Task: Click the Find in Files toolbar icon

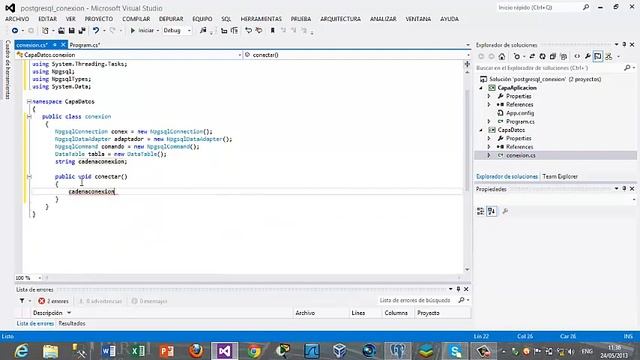Action: click(203, 31)
